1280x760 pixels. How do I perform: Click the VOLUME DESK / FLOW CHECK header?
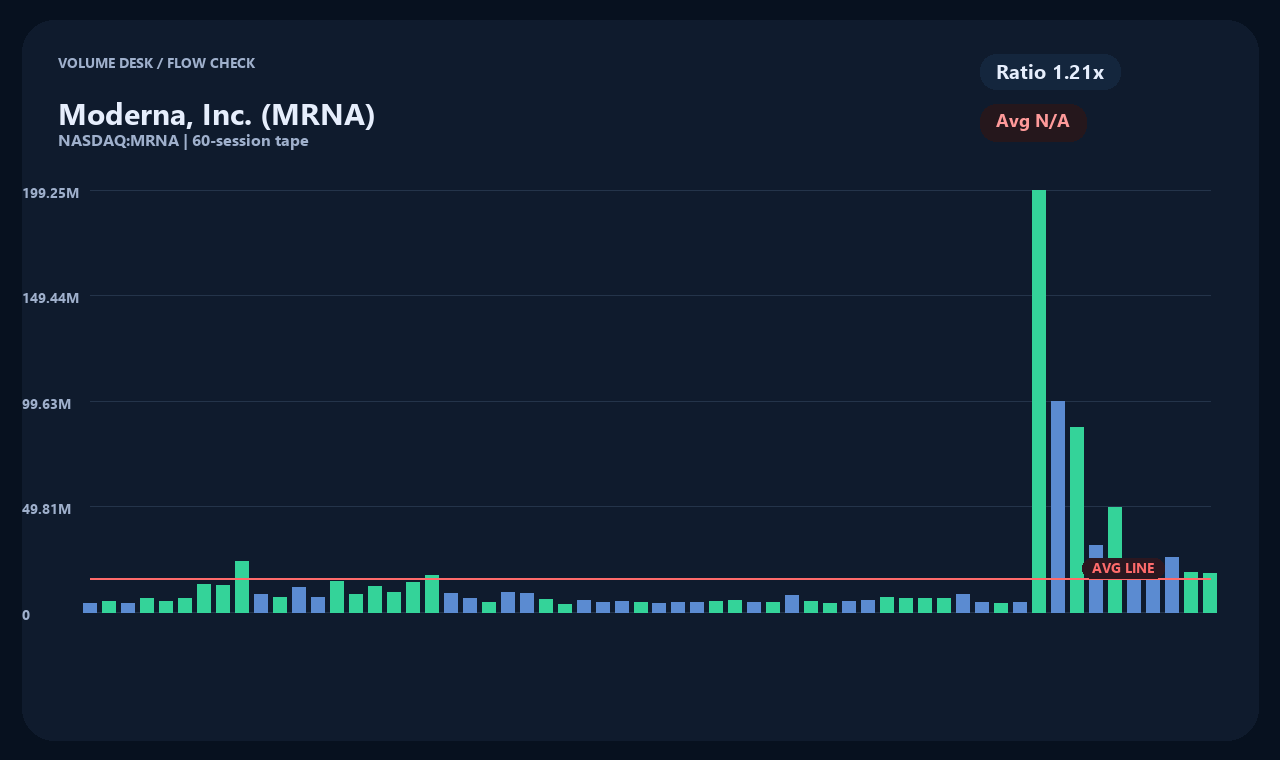tap(157, 63)
